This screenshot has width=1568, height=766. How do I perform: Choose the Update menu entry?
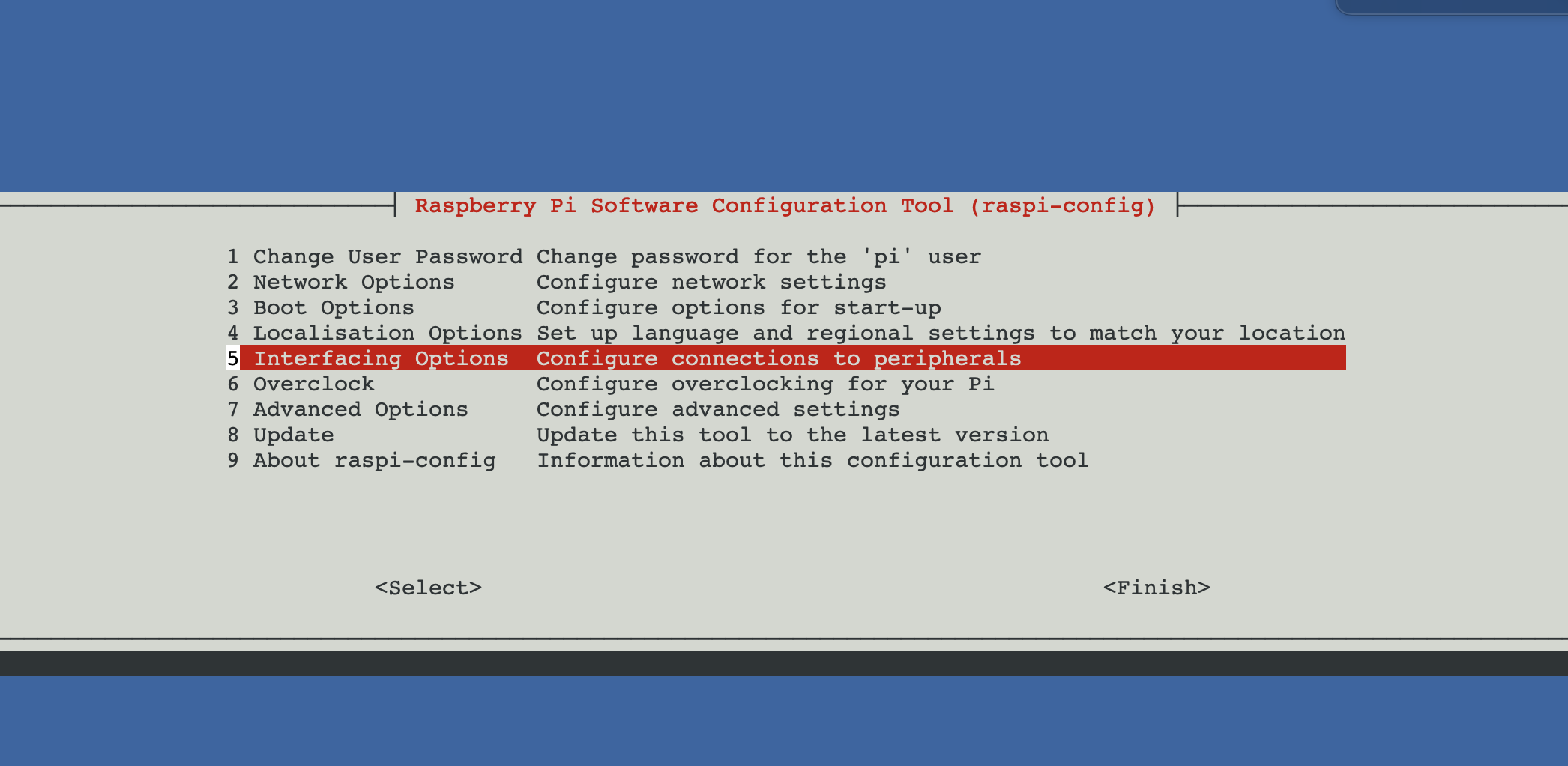pos(293,435)
